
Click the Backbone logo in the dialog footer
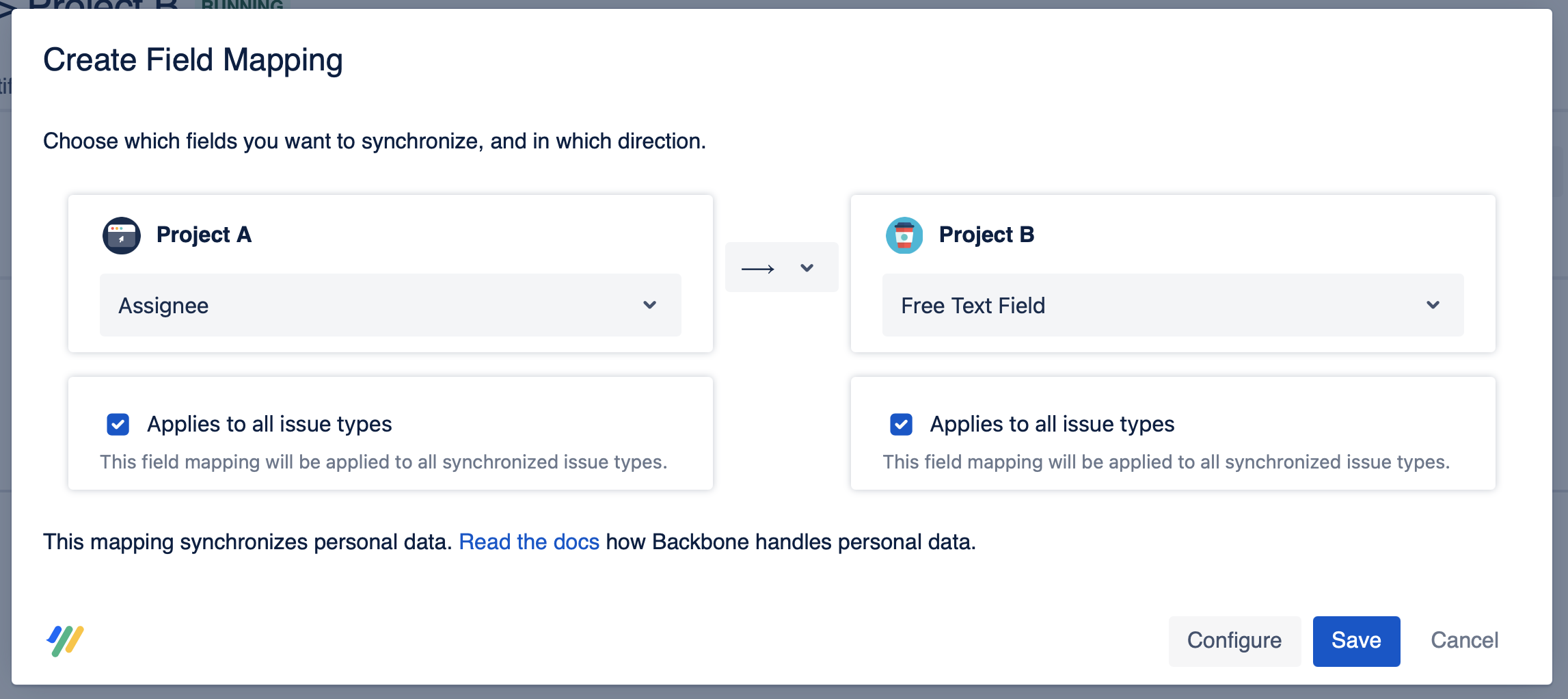pos(65,641)
